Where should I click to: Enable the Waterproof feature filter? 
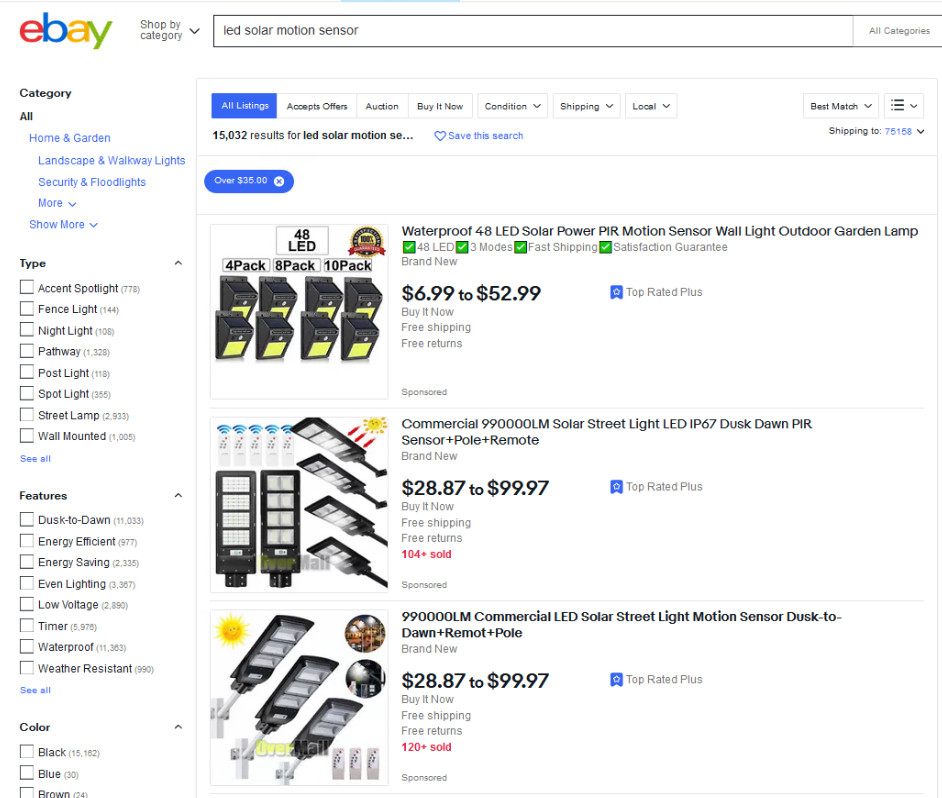pos(26,647)
